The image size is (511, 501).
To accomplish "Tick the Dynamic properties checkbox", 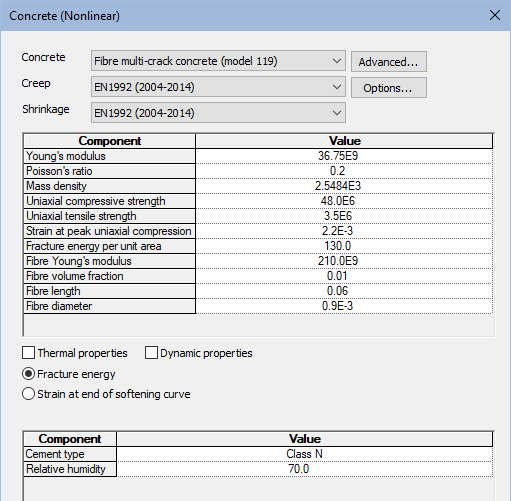I will (151, 353).
